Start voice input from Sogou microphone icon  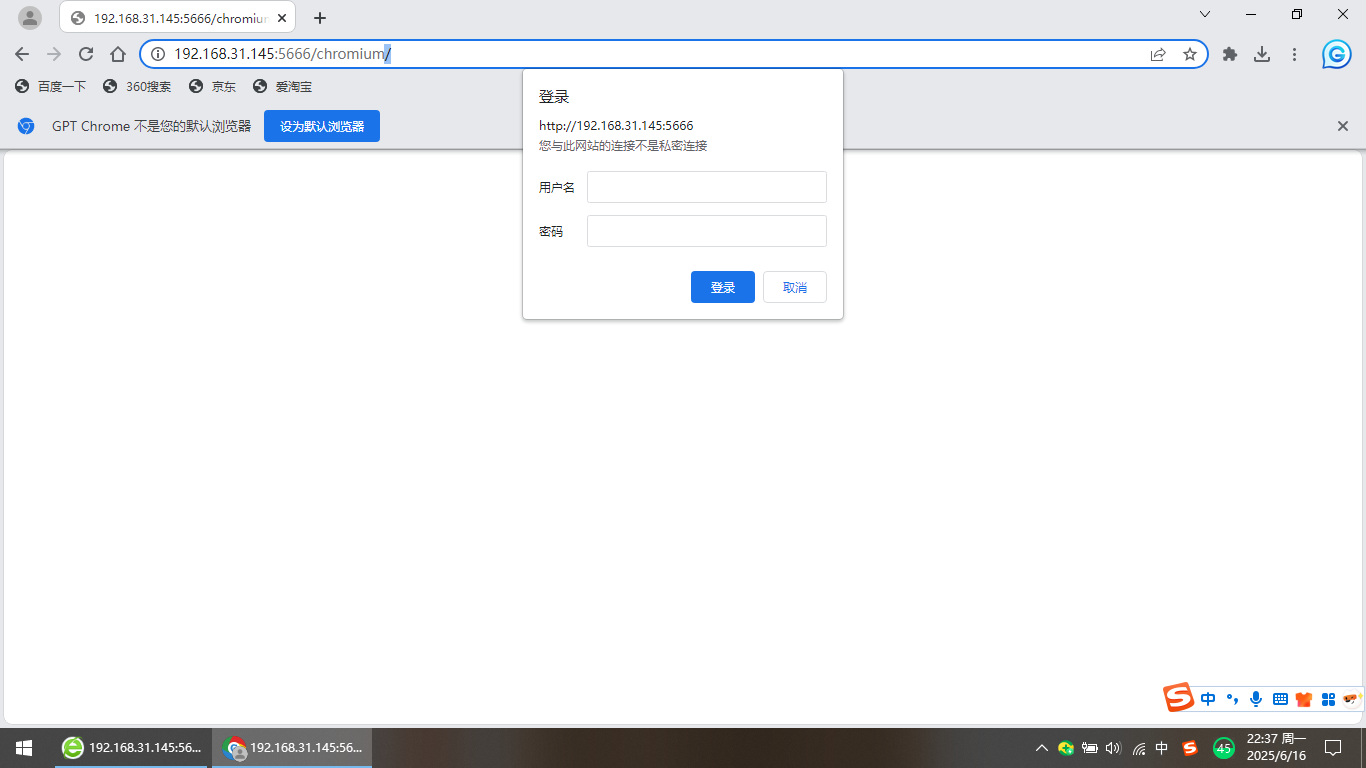tap(1255, 699)
